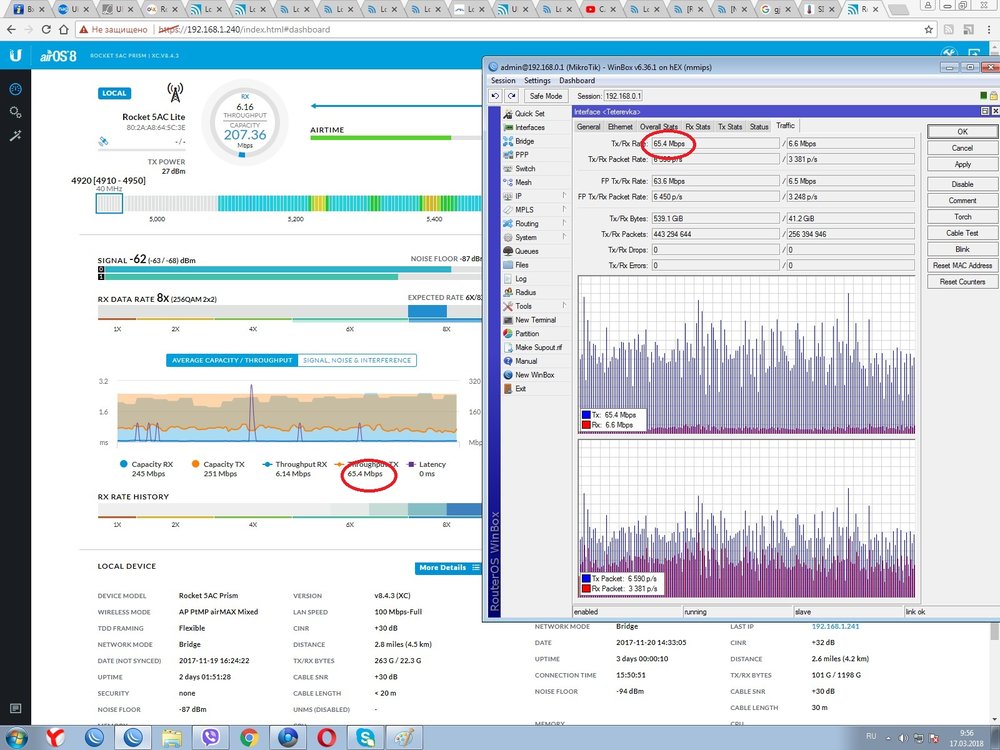Switch chart to Signal, Noise & Interference

[356, 360]
